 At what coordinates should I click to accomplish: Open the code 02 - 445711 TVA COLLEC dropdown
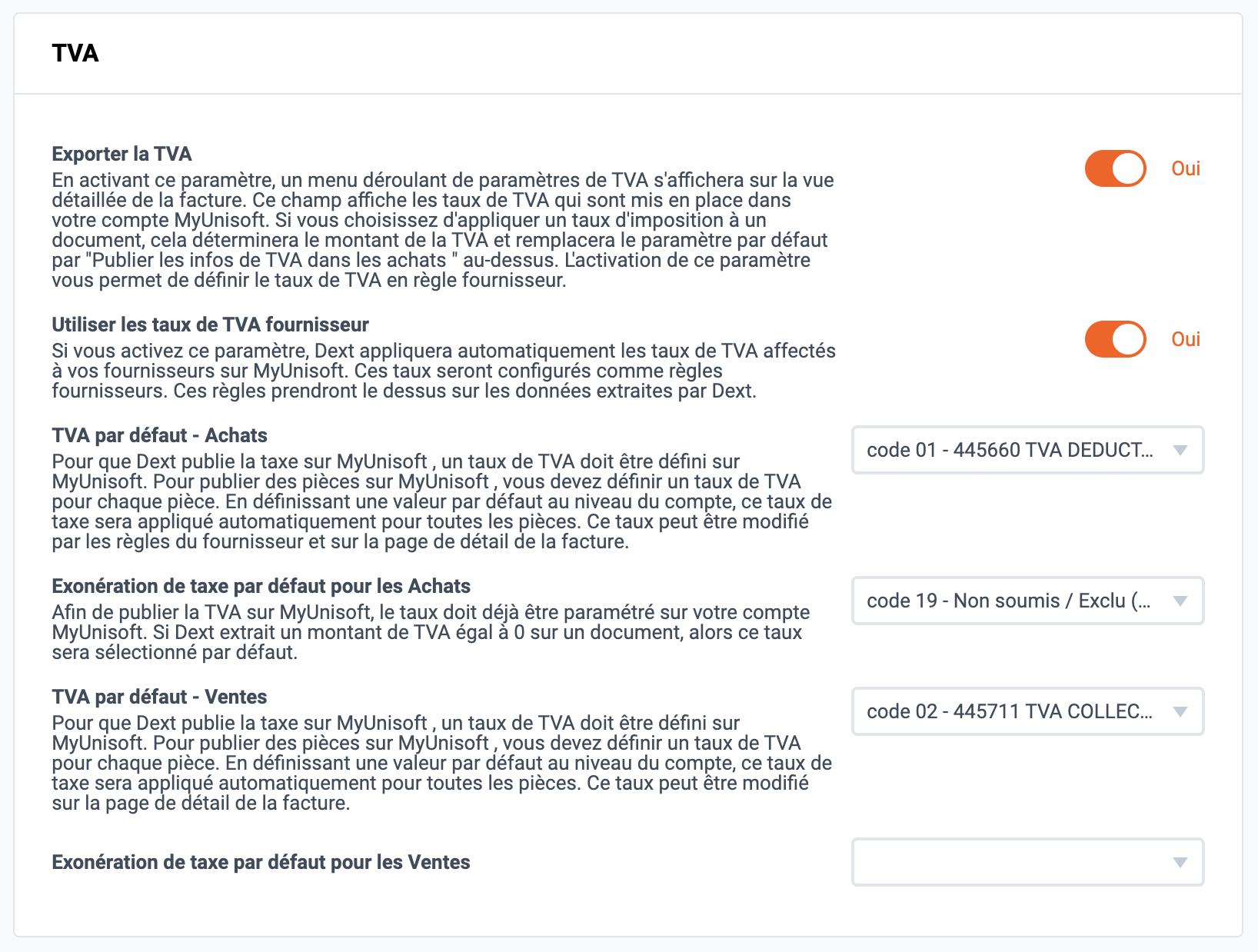coord(1027,711)
